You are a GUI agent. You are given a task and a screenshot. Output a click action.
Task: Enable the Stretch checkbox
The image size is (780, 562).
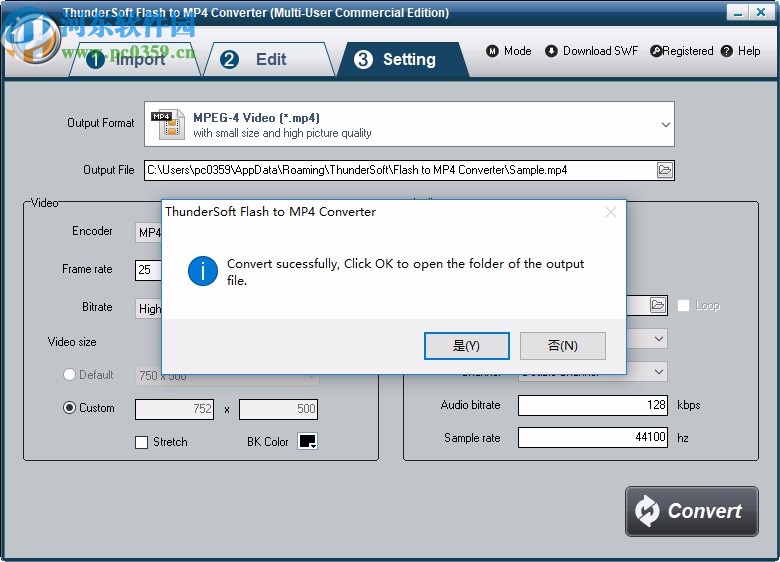(x=141, y=442)
